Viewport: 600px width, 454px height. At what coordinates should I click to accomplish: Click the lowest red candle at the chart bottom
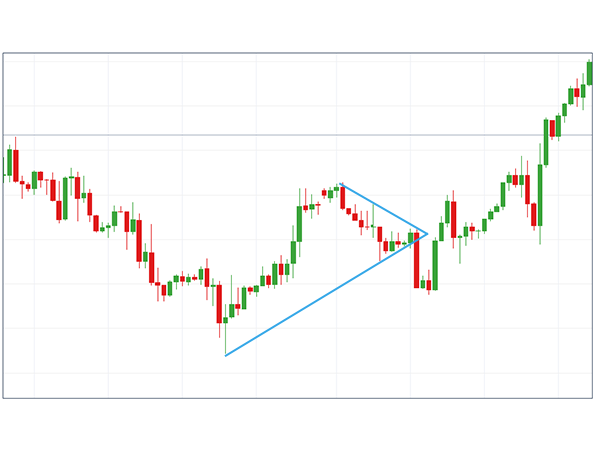(x=219, y=303)
